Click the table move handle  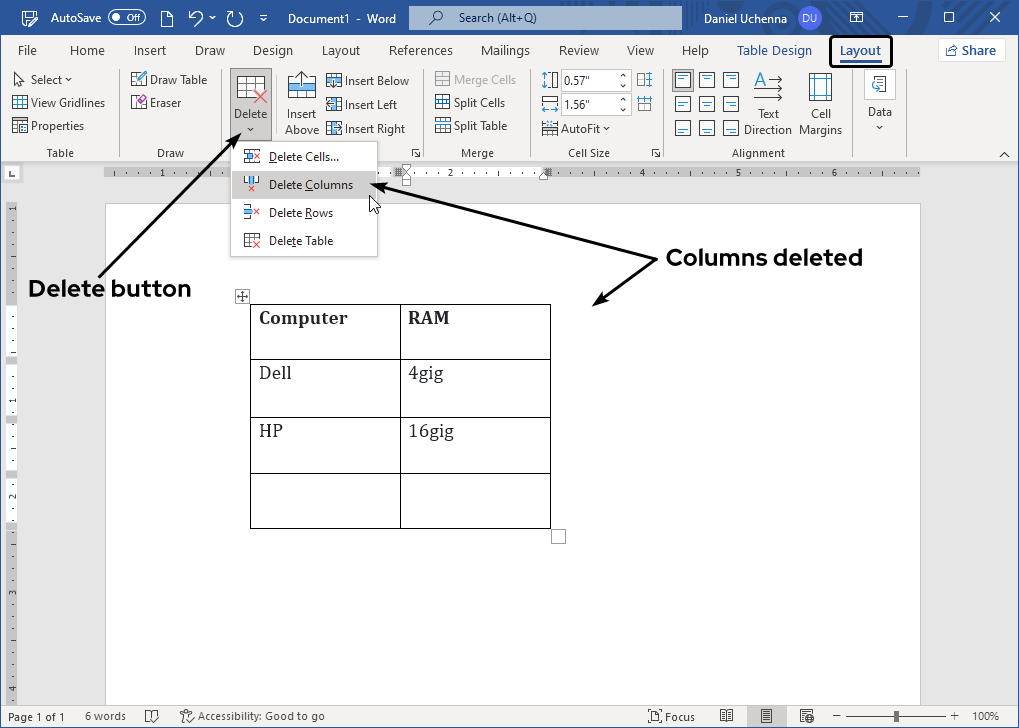tap(241, 296)
